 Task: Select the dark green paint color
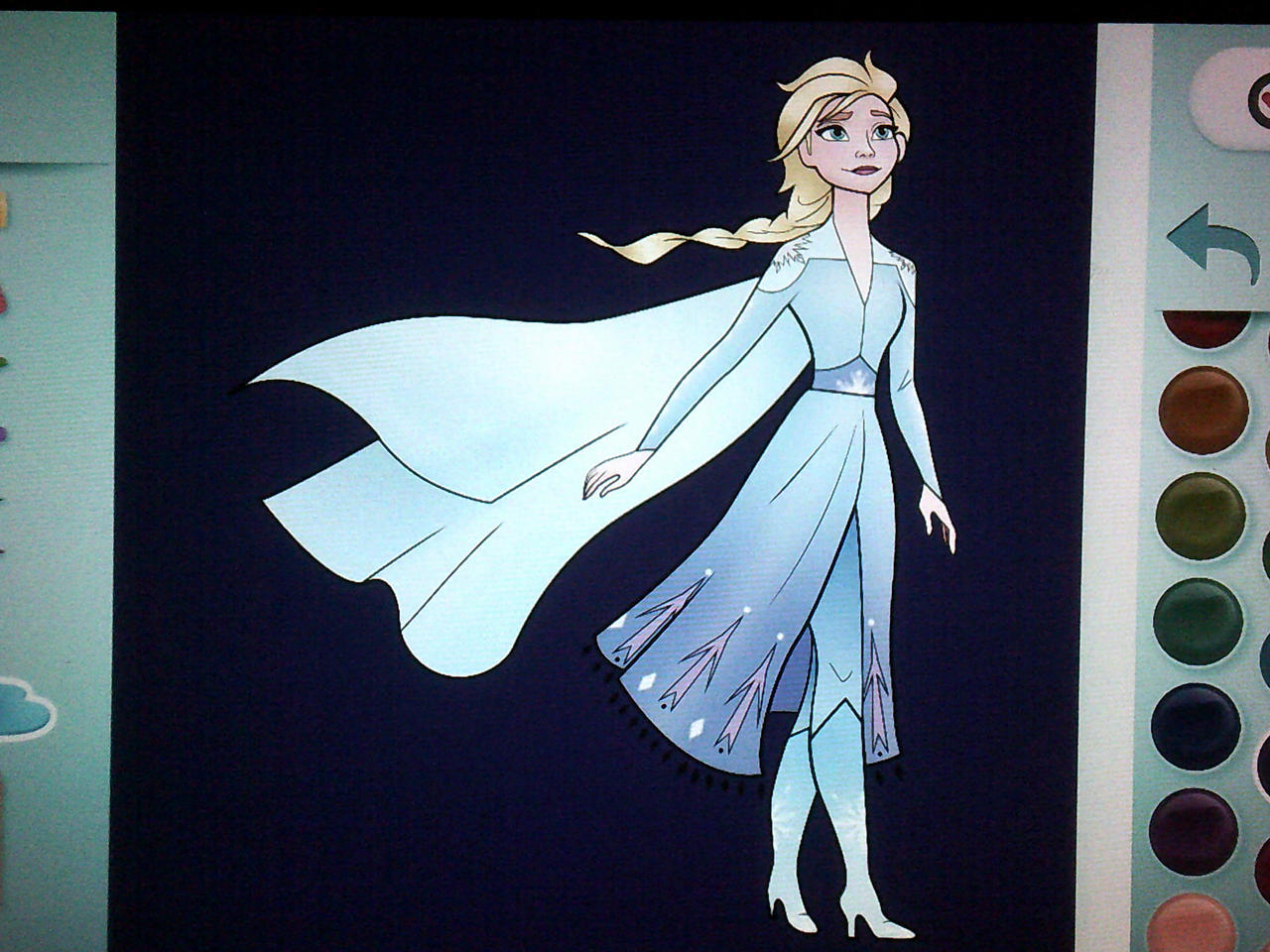(x=1198, y=623)
